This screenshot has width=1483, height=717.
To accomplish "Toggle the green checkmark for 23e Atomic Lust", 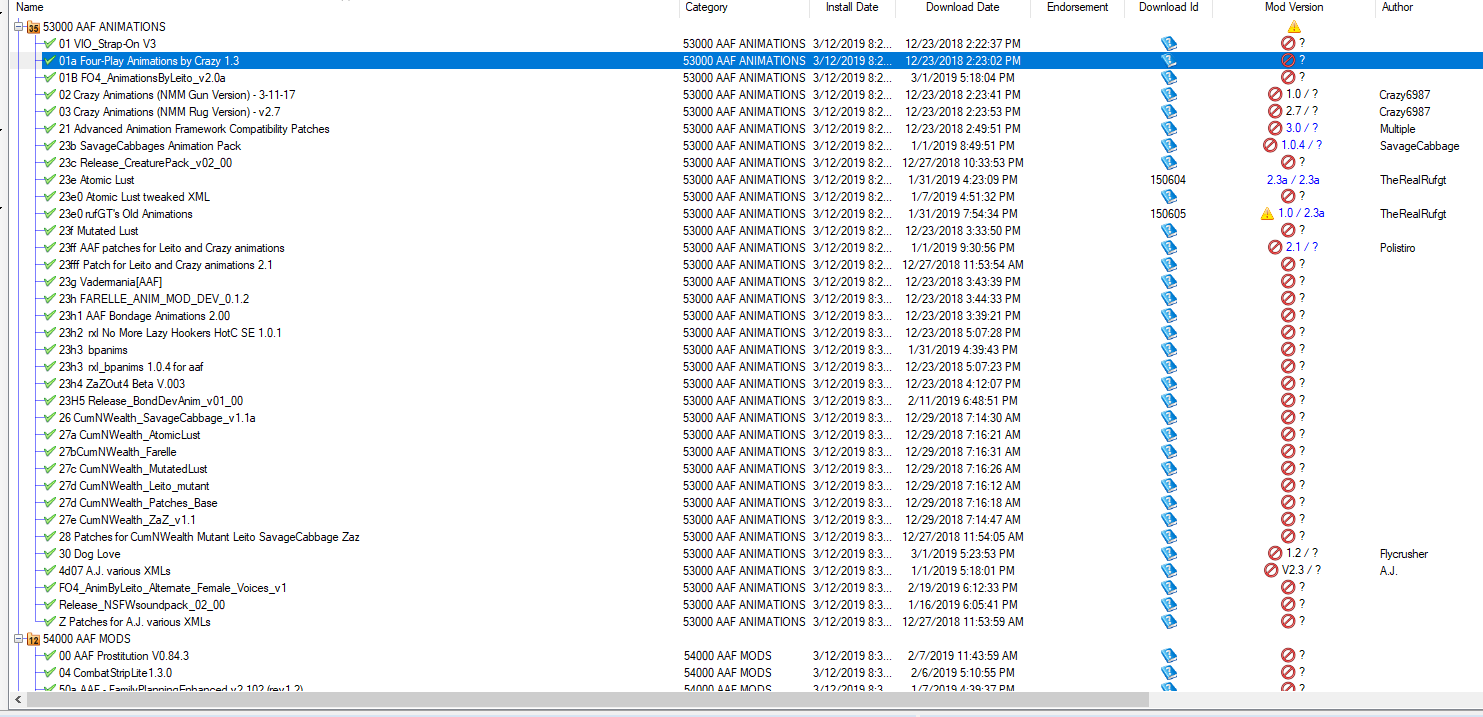I will pyautogui.click(x=50, y=180).
